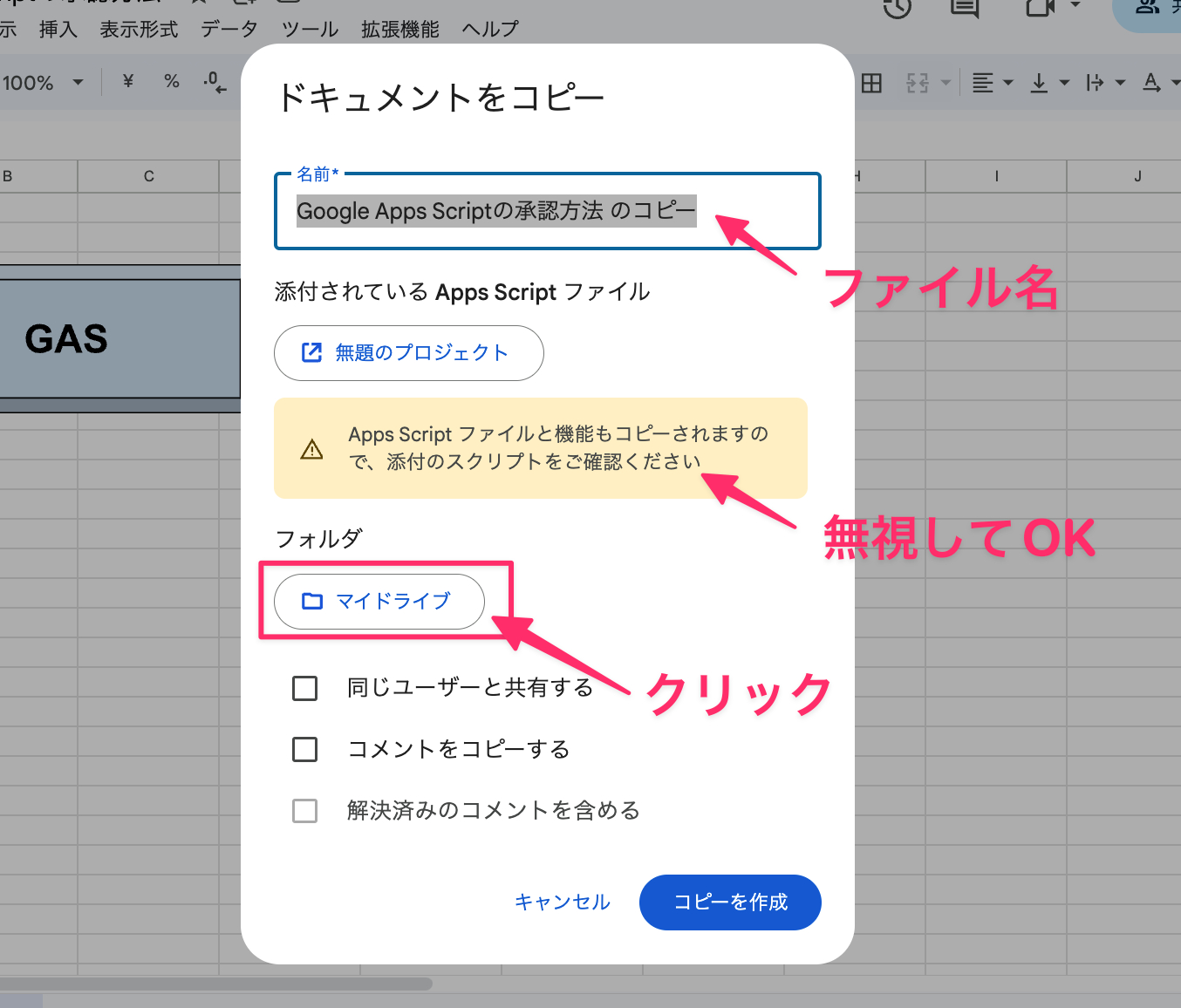
Task: Select column I header
Action: click(x=996, y=176)
